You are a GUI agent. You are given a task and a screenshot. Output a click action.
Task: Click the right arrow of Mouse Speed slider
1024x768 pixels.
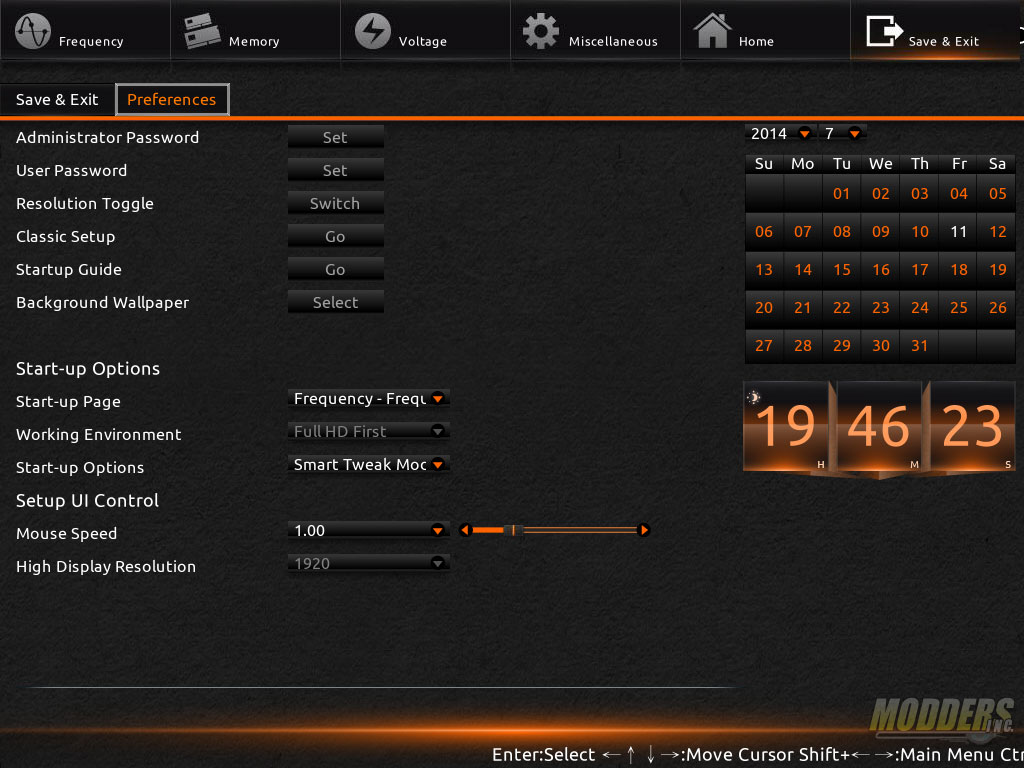coord(644,530)
